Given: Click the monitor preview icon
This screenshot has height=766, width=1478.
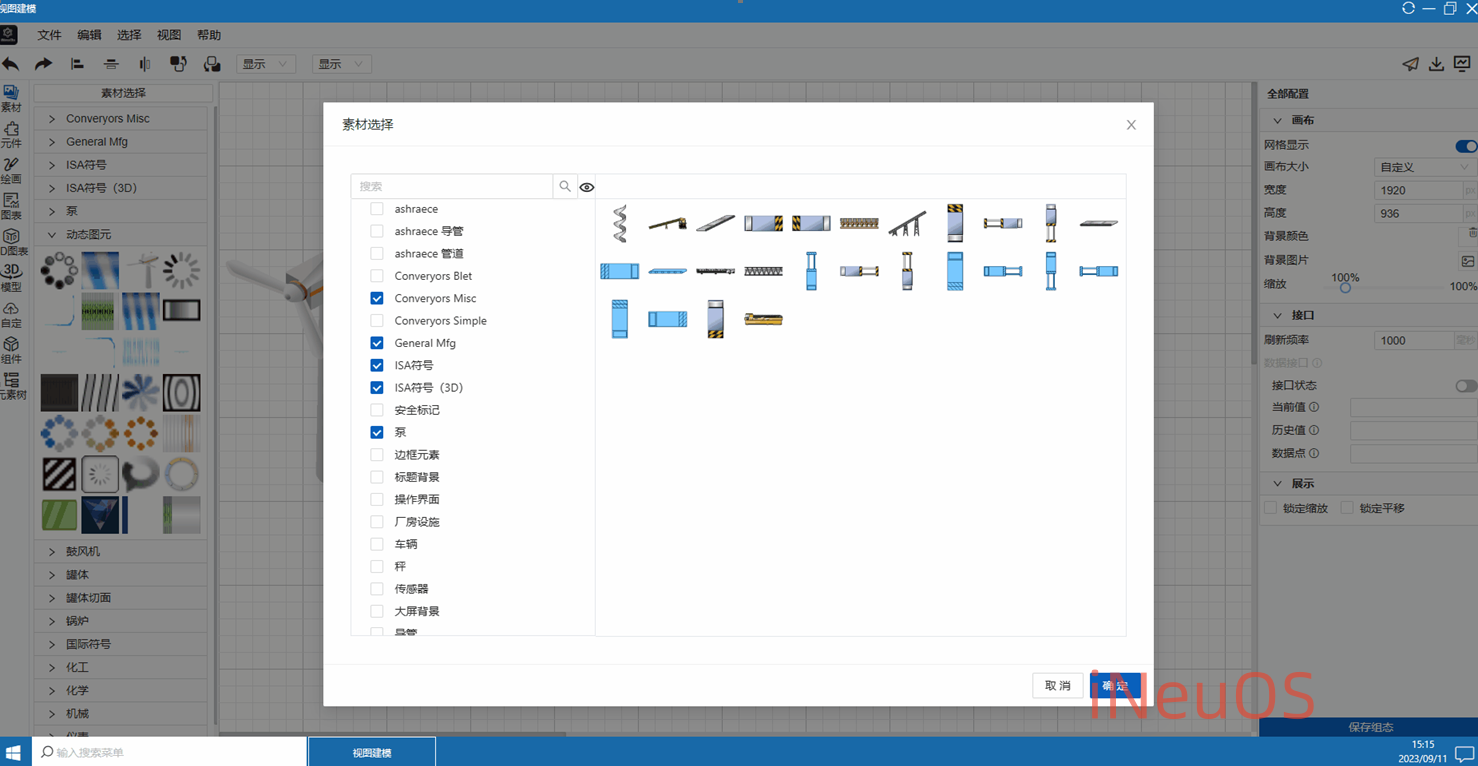Looking at the screenshot, I should pyautogui.click(x=1462, y=64).
